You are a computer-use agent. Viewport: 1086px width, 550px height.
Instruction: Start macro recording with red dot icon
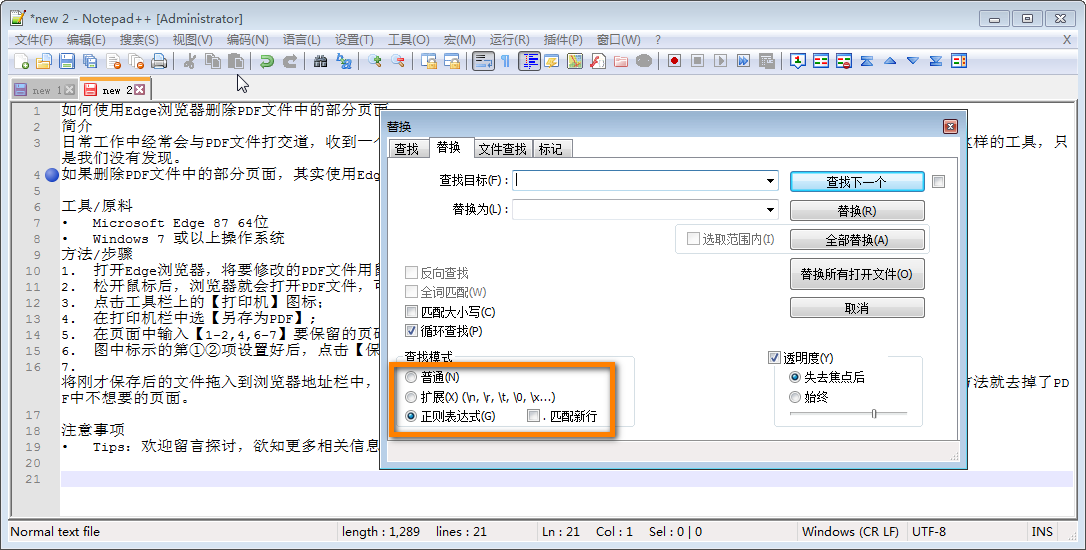pos(674,62)
